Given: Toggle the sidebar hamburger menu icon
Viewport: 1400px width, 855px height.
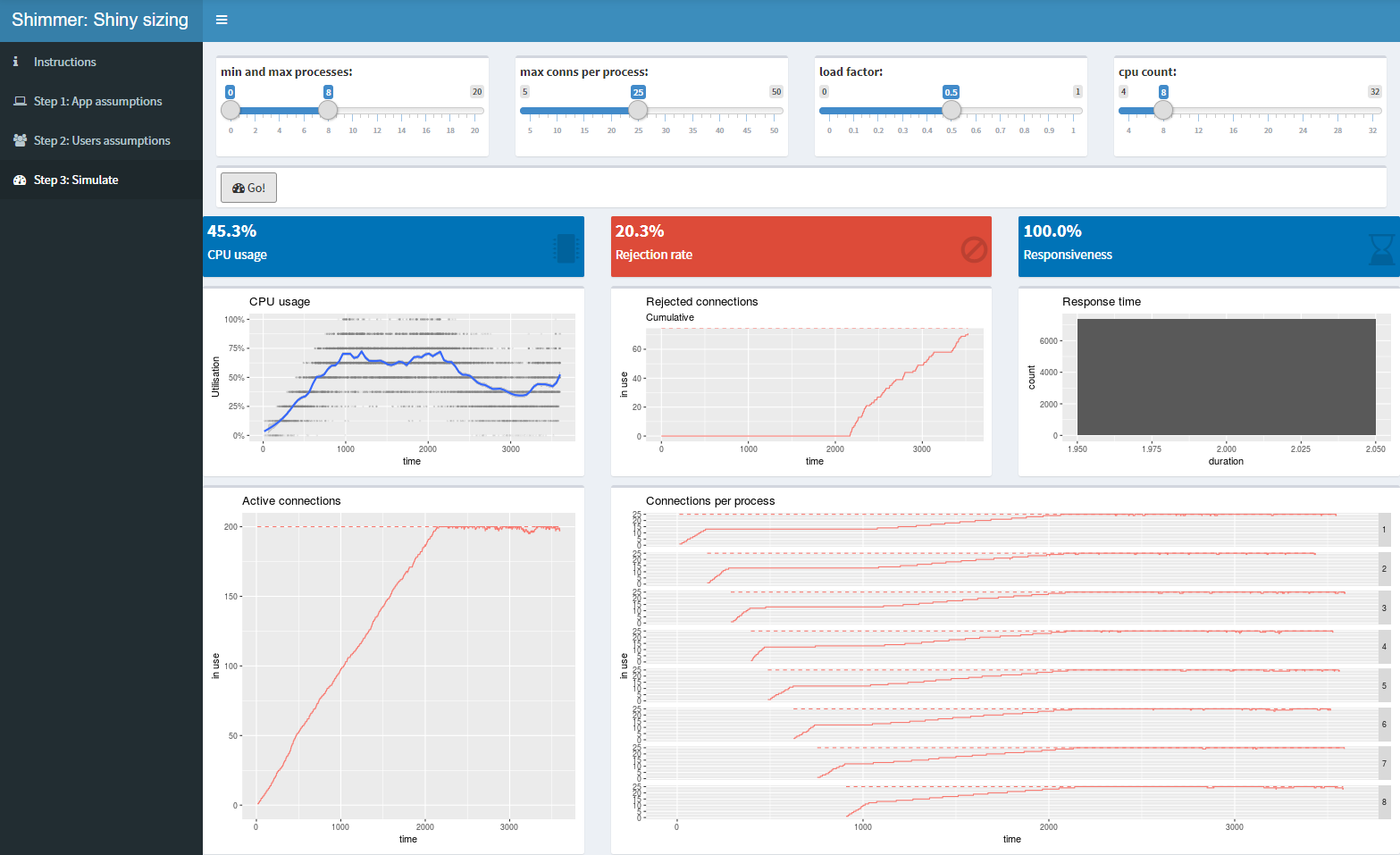Looking at the screenshot, I should coord(222,20).
